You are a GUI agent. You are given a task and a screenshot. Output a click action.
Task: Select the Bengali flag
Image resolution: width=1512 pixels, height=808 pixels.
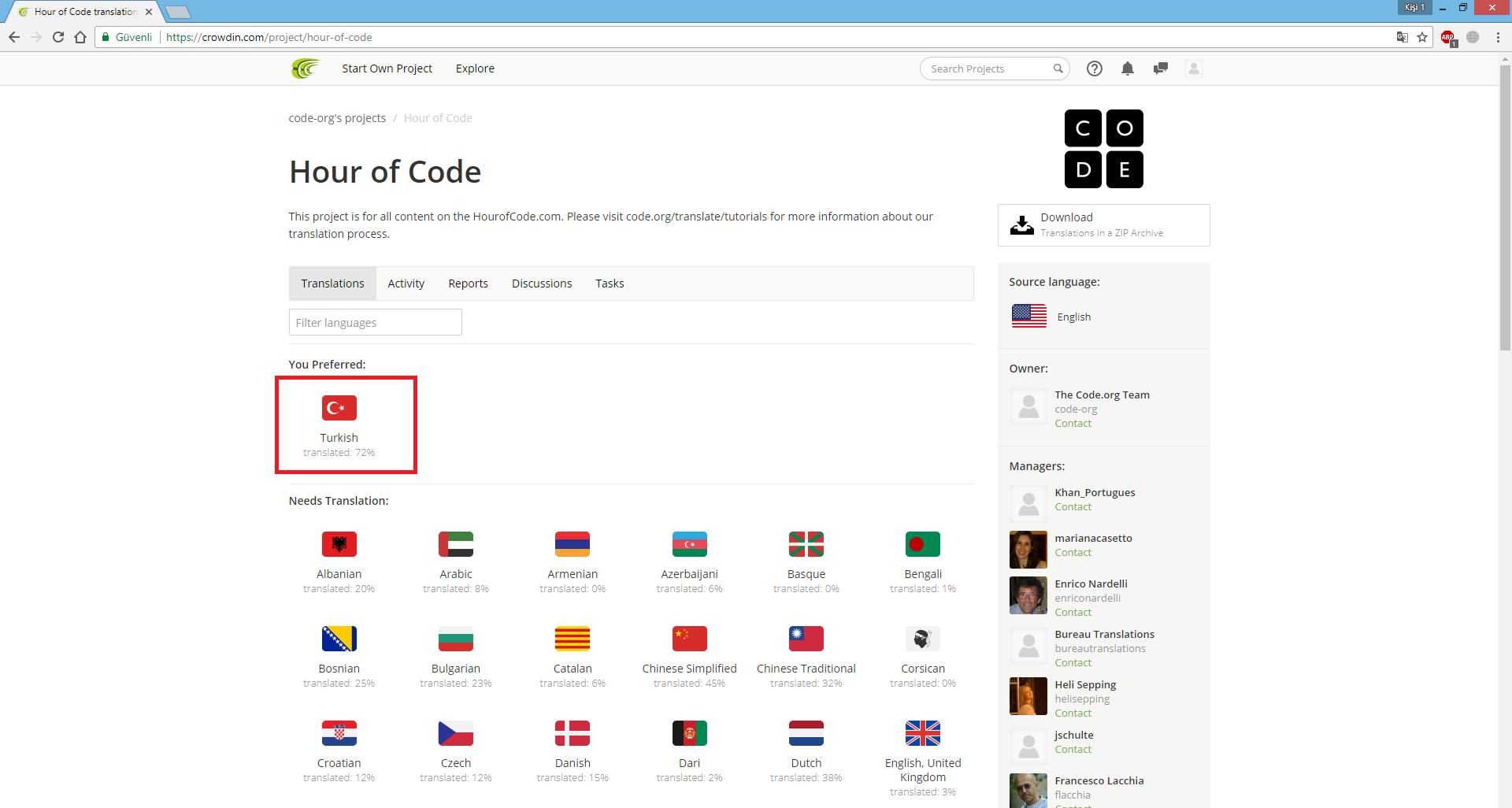923,544
